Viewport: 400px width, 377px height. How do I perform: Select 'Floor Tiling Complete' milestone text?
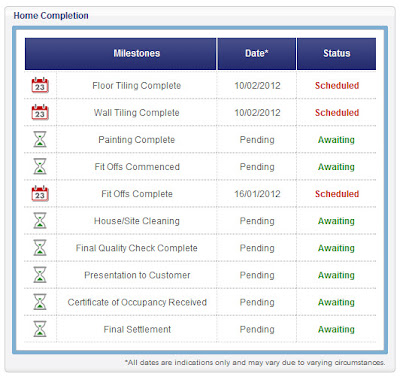[x=137, y=86]
